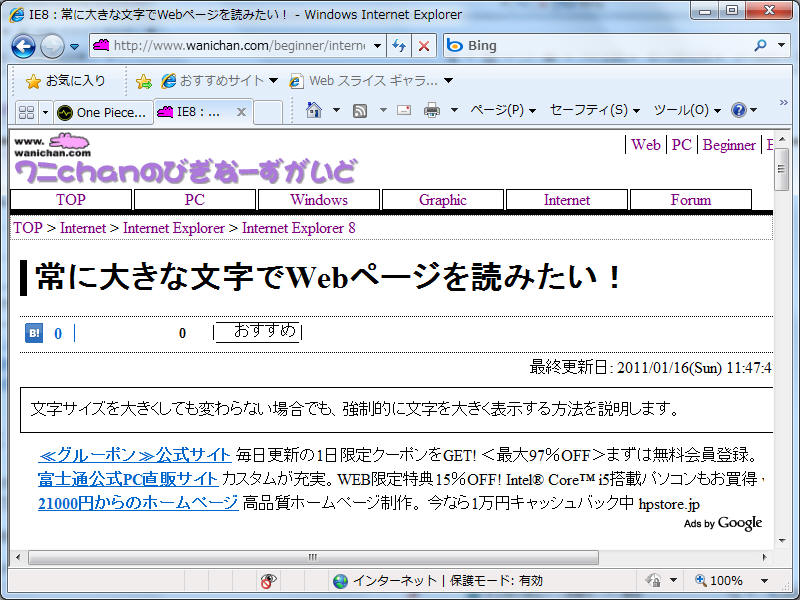Open the Web スライス ギャラリー item
800x600 pixels.
pos(371,81)
